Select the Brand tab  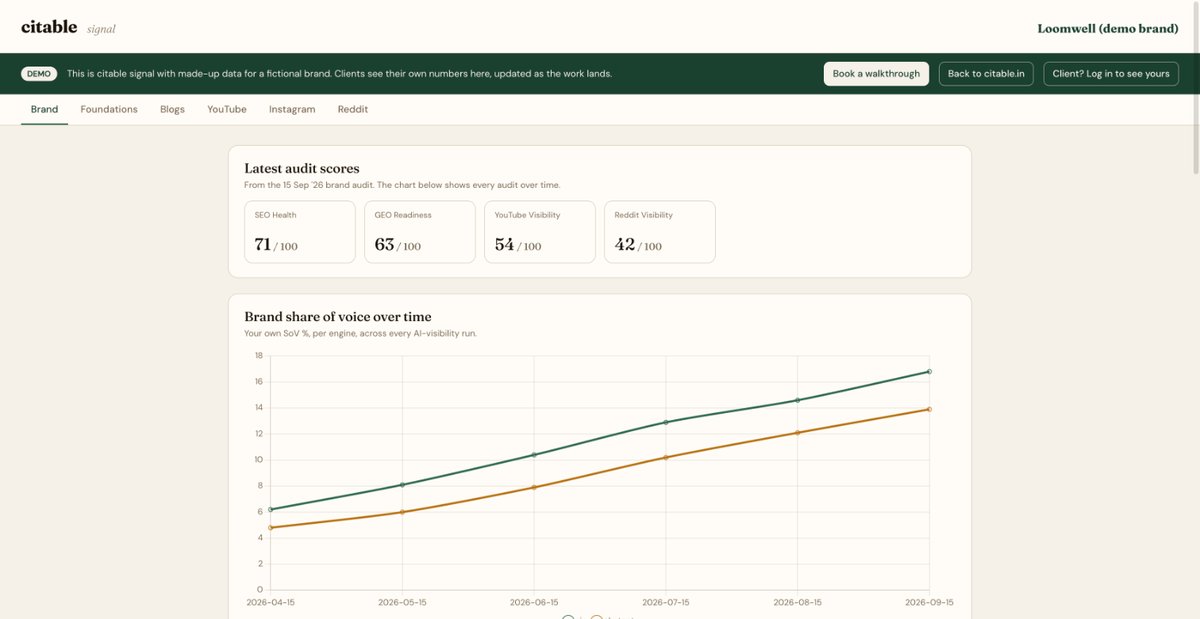pos(44,109)
